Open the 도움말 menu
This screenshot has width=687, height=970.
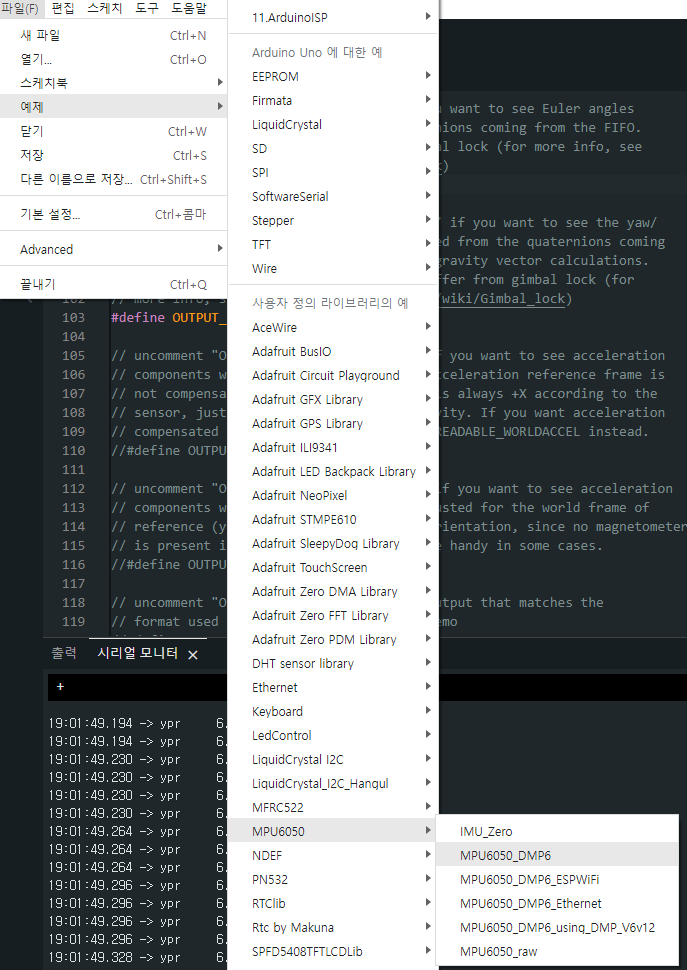pos(189,8)
